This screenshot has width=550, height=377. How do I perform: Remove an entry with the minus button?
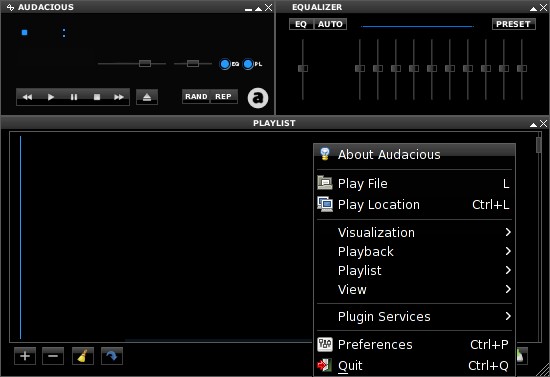click(x=53, y=356)
